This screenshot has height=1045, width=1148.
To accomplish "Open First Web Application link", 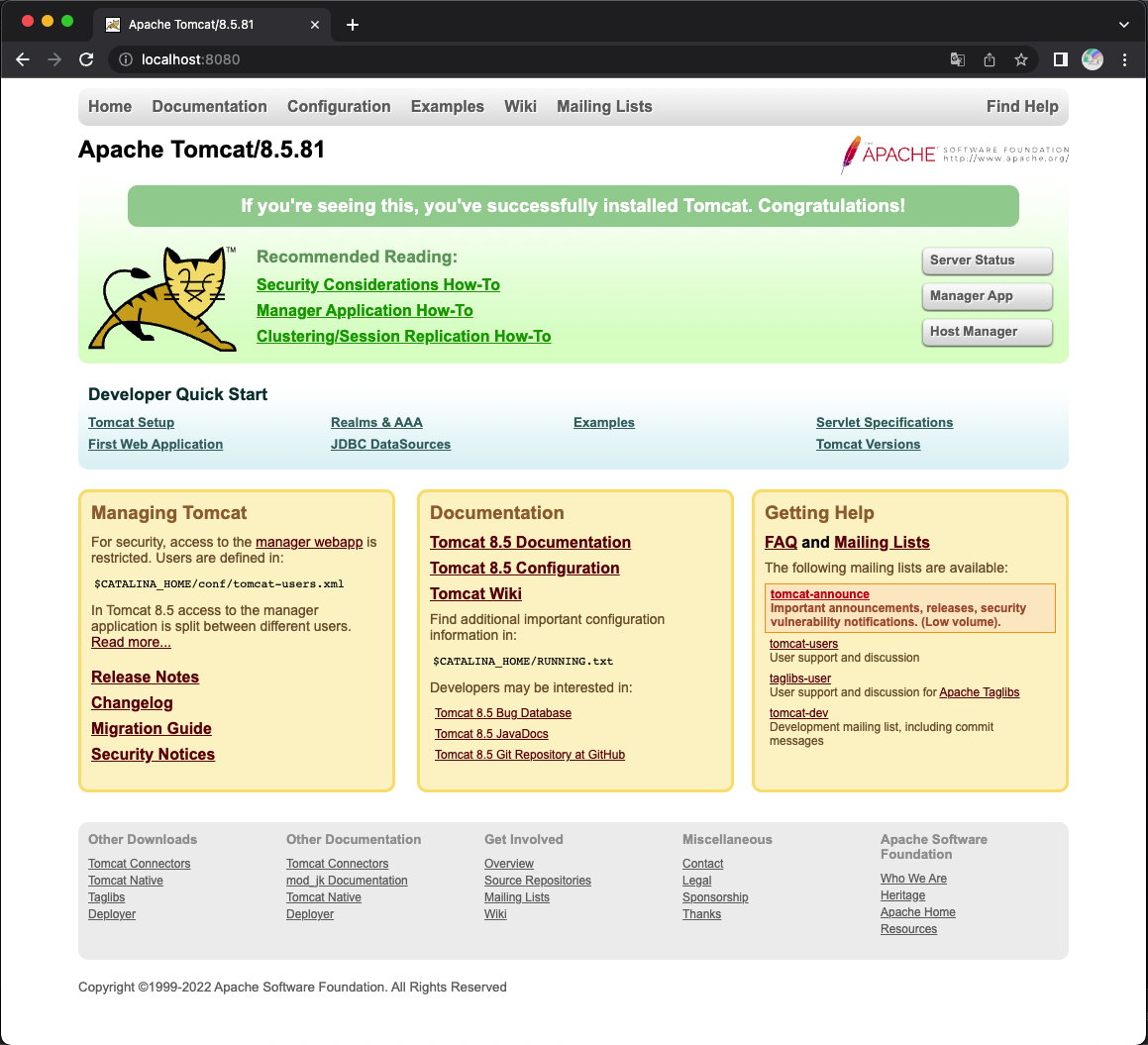I will click(x=156, y=445).
